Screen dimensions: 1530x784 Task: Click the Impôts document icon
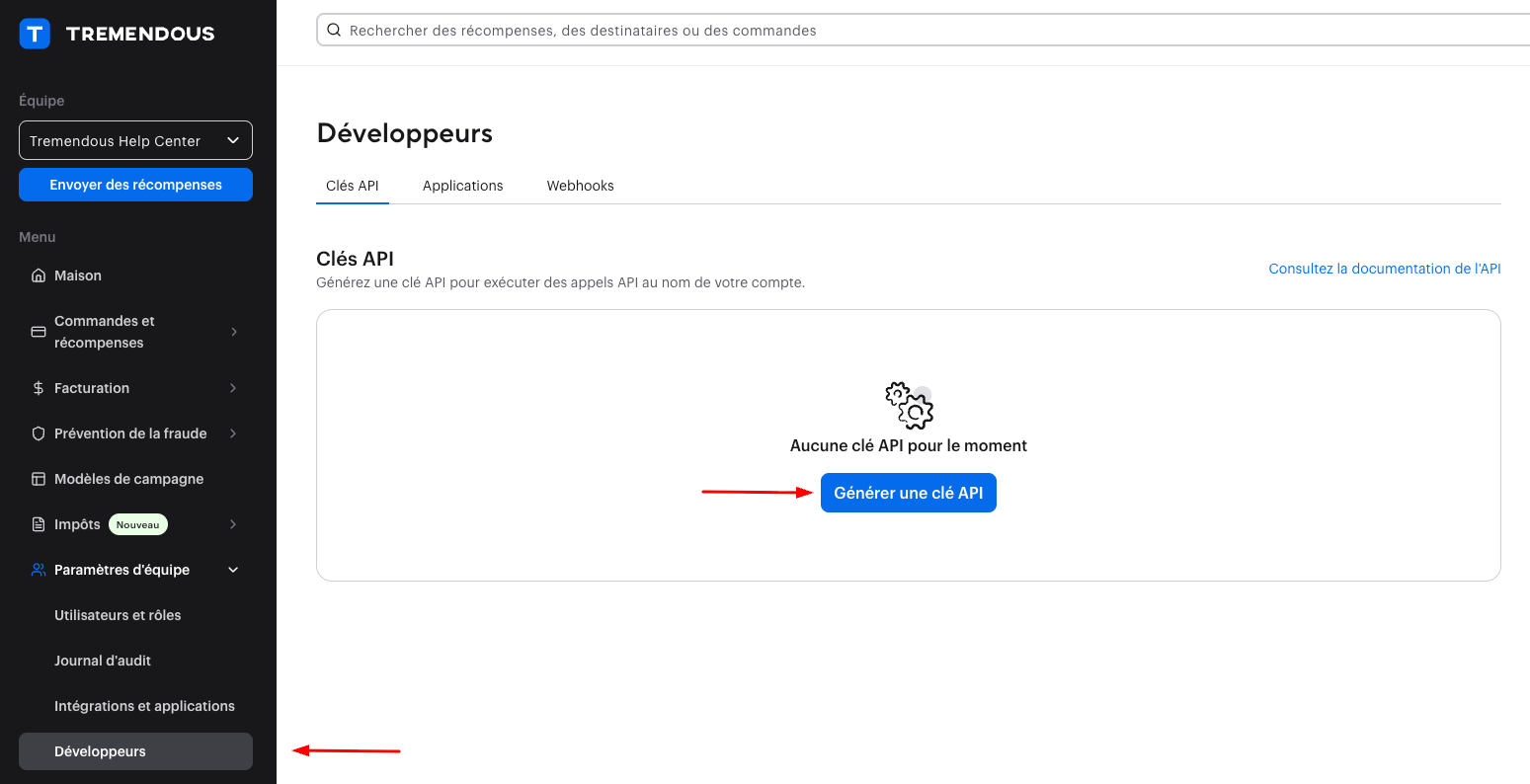pyautogui.click(x=39, y=524)
